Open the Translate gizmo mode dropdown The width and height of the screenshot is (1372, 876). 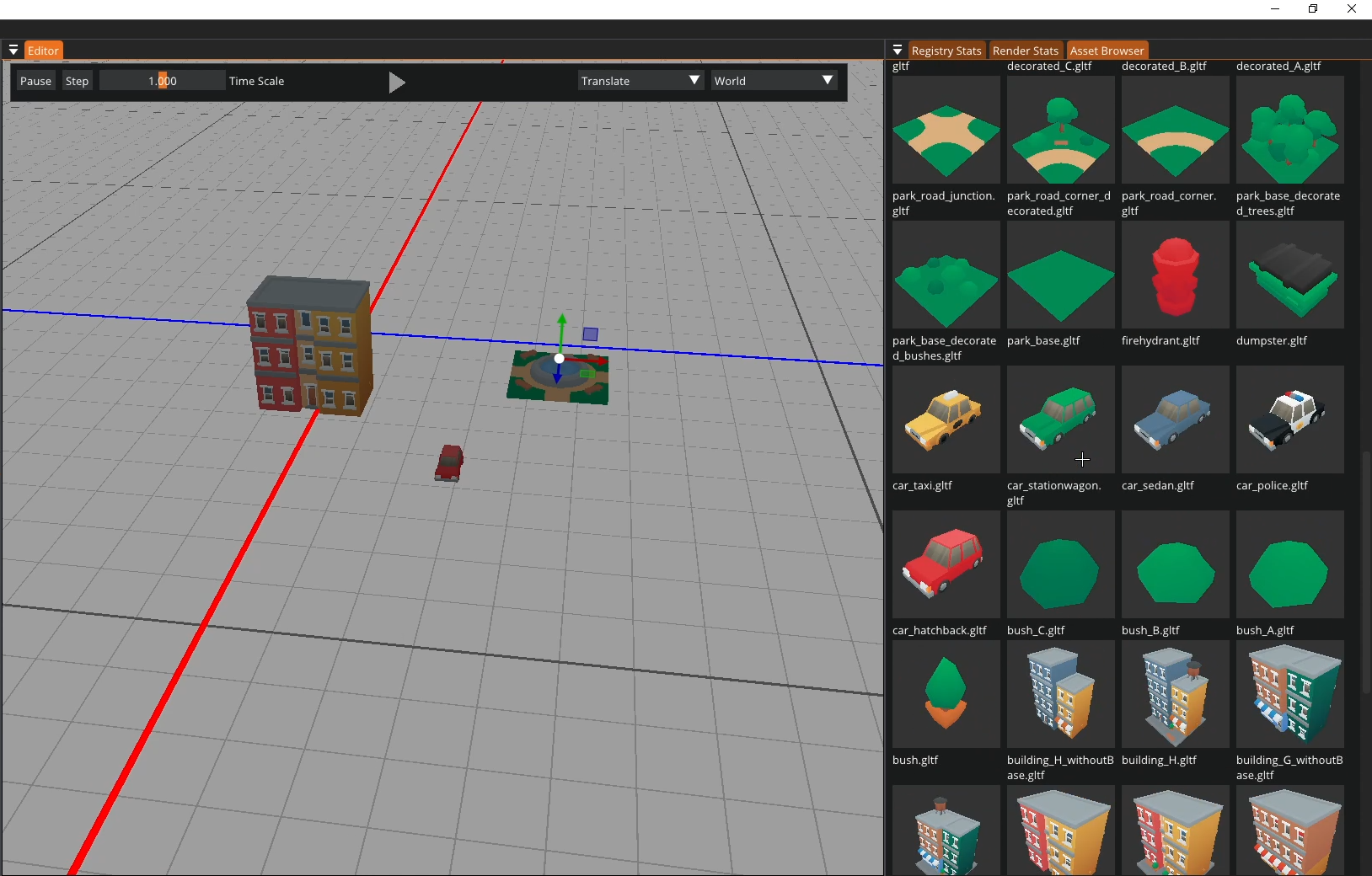click(640, 81)
